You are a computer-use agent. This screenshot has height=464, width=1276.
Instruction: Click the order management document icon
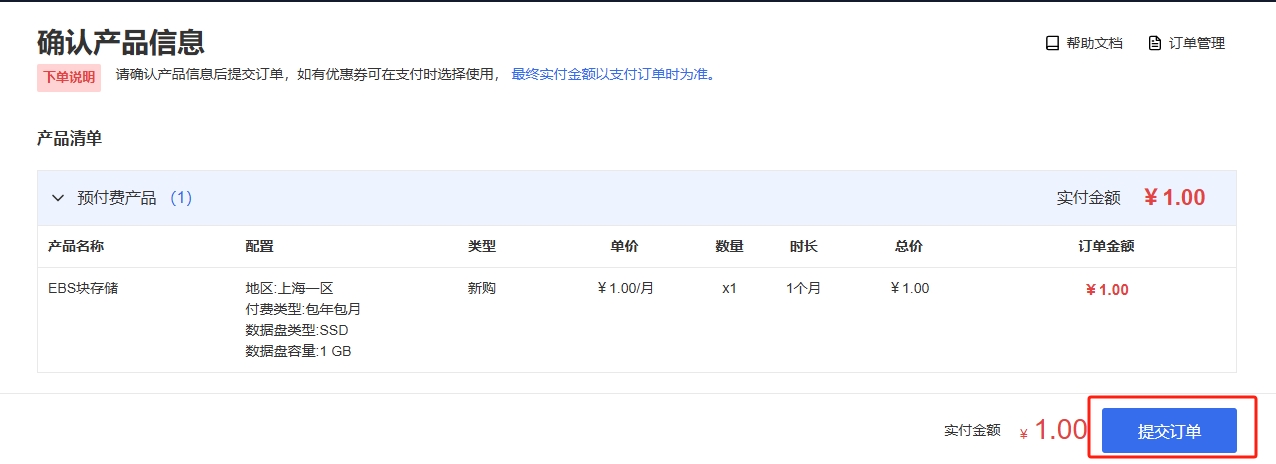click(x=1155, y=43)
